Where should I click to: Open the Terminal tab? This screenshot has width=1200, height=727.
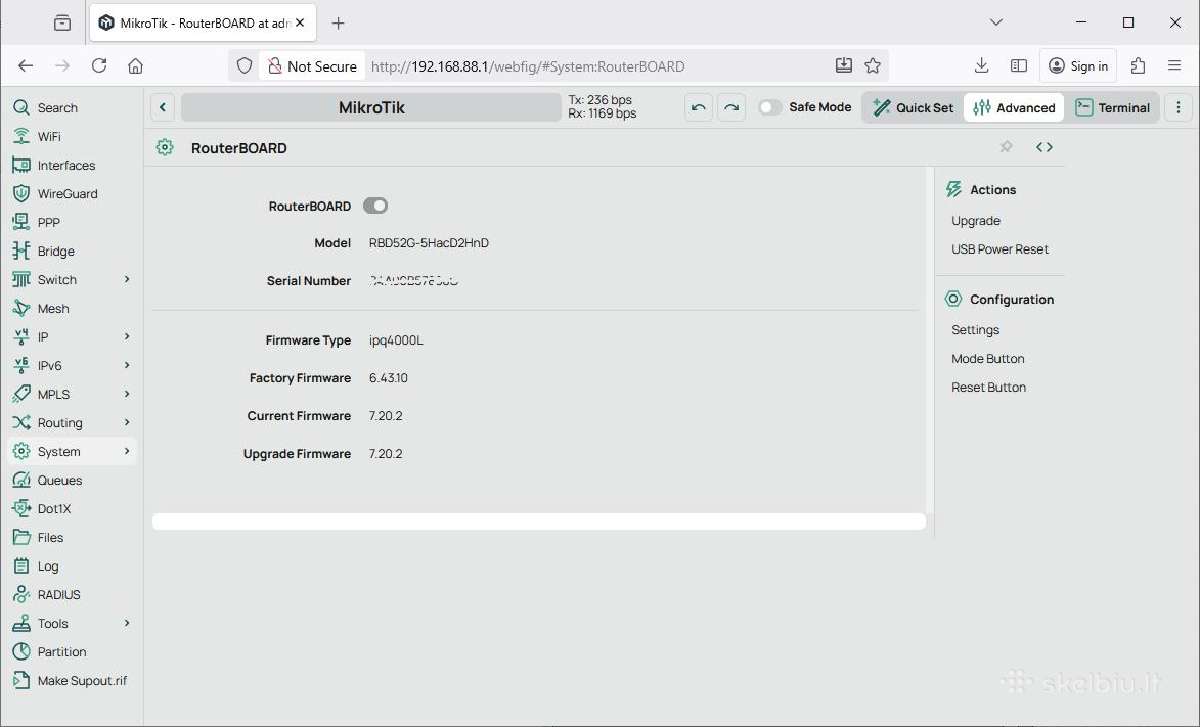tap(1113, 108)
